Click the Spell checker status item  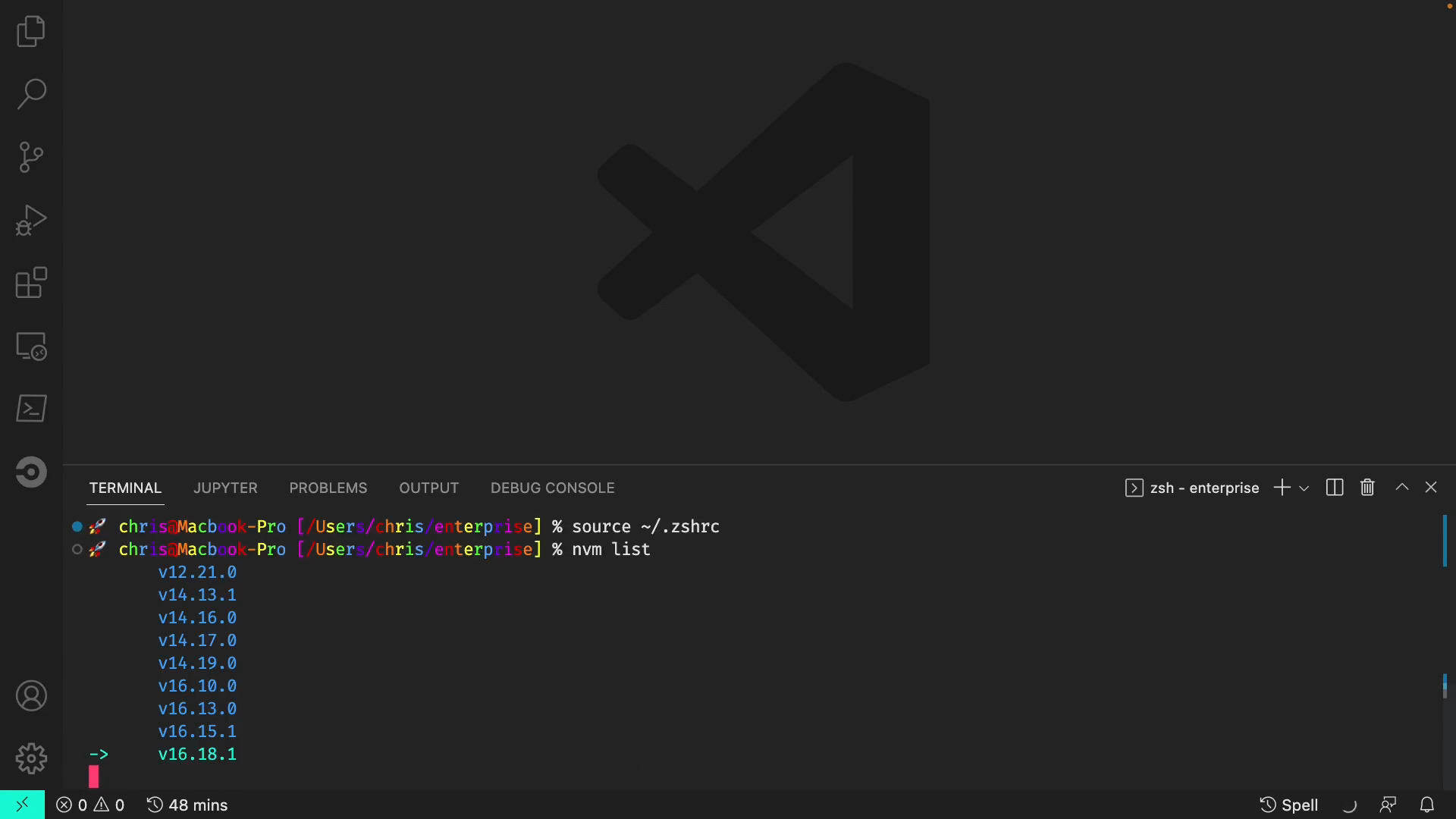[x=1289, y=805]
